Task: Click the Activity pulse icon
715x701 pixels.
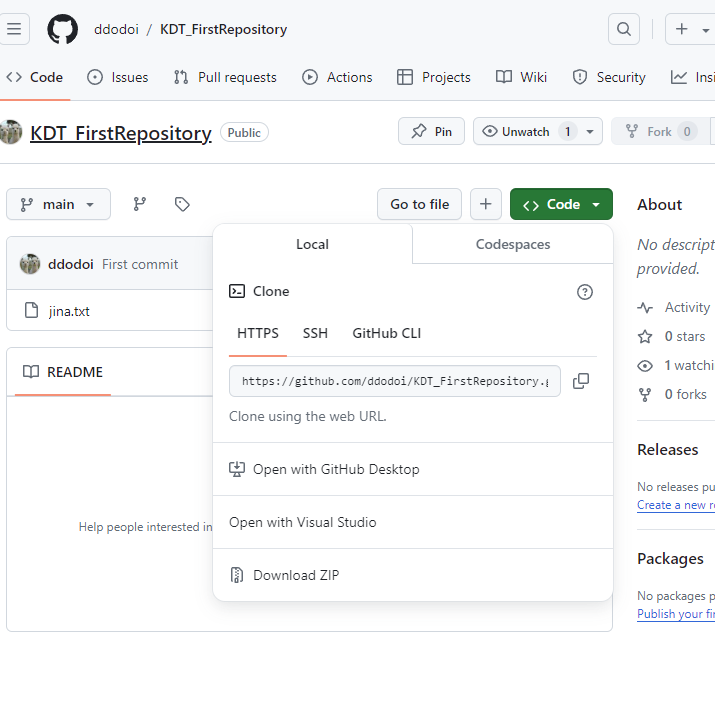Action: coord(645,308)
